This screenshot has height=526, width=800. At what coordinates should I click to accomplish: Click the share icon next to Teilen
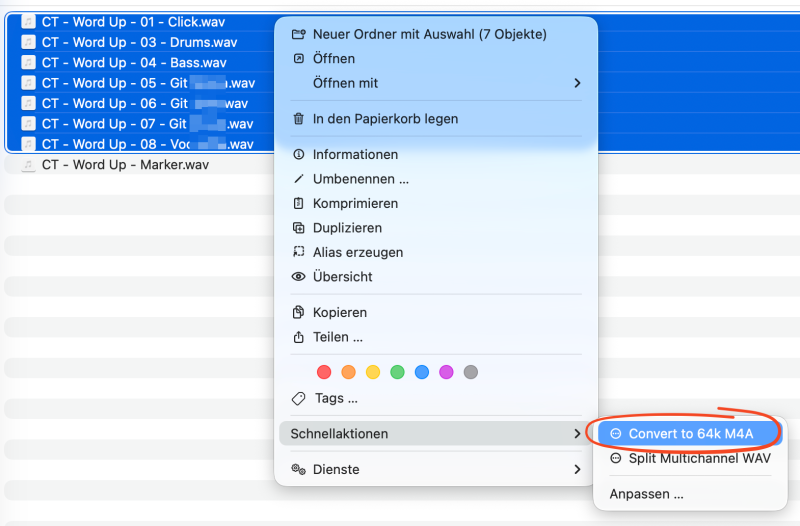(298, 337)
